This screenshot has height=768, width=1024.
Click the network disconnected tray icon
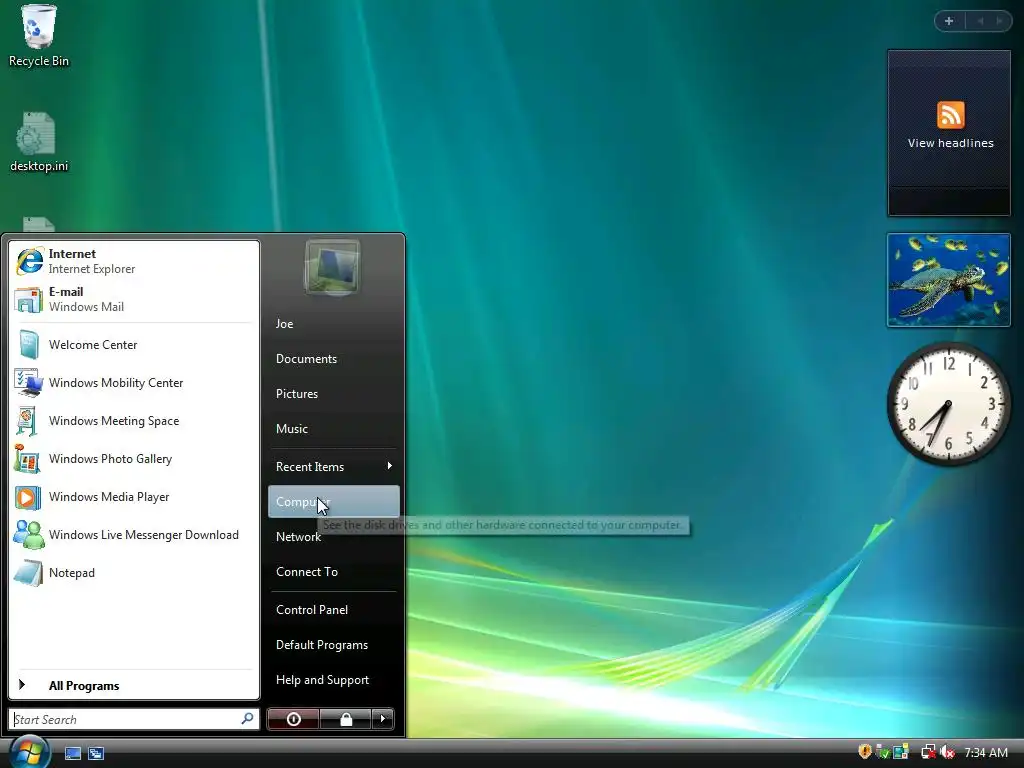click(x=927, y=752)
